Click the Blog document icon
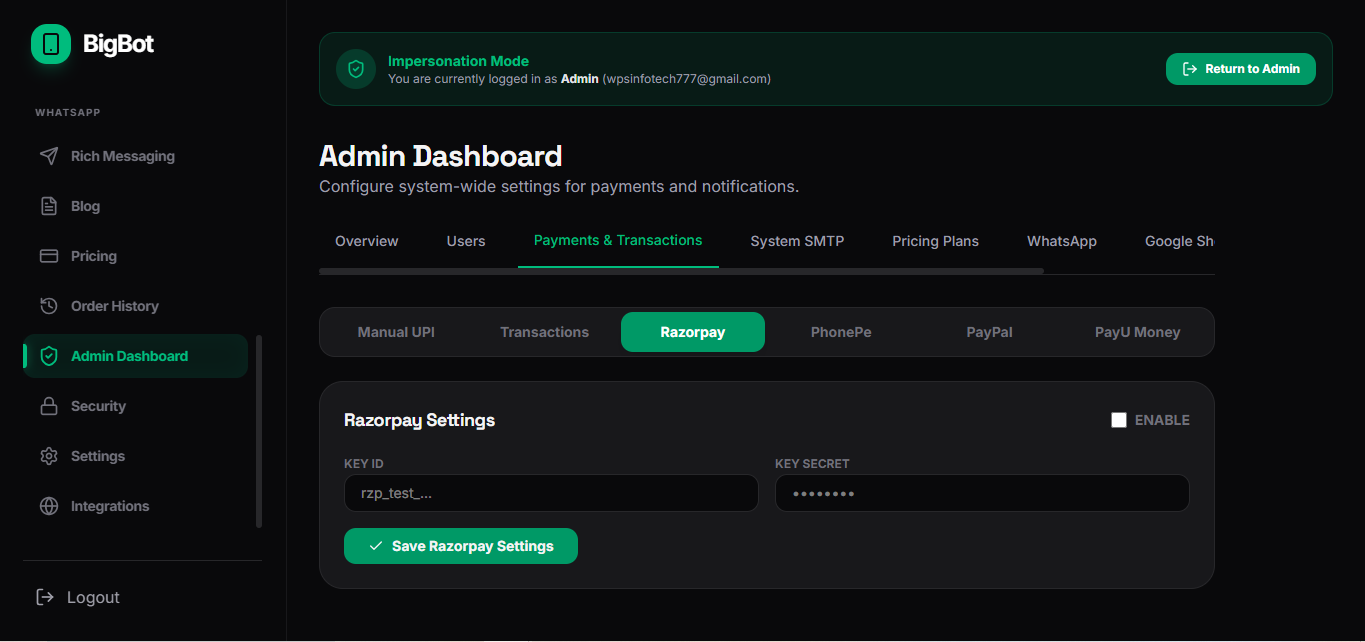Viewport: 1365px width, 642px height. (x=48, y=206)
